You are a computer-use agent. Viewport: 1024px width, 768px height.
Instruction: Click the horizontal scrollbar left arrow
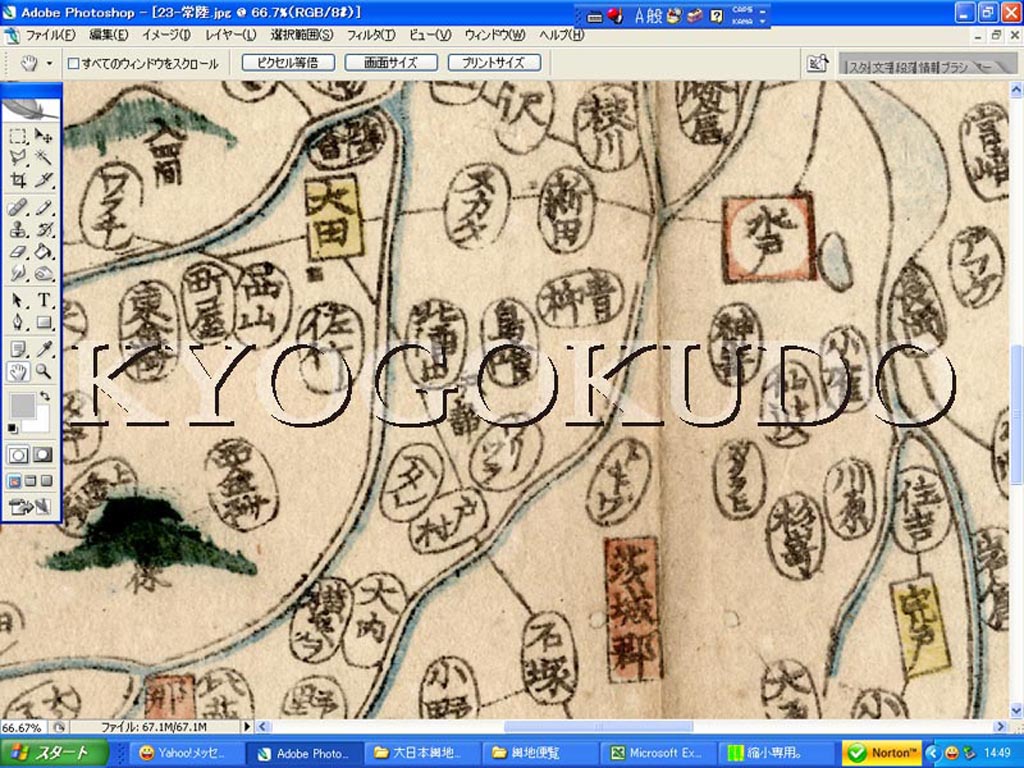(x=263, y=726)
